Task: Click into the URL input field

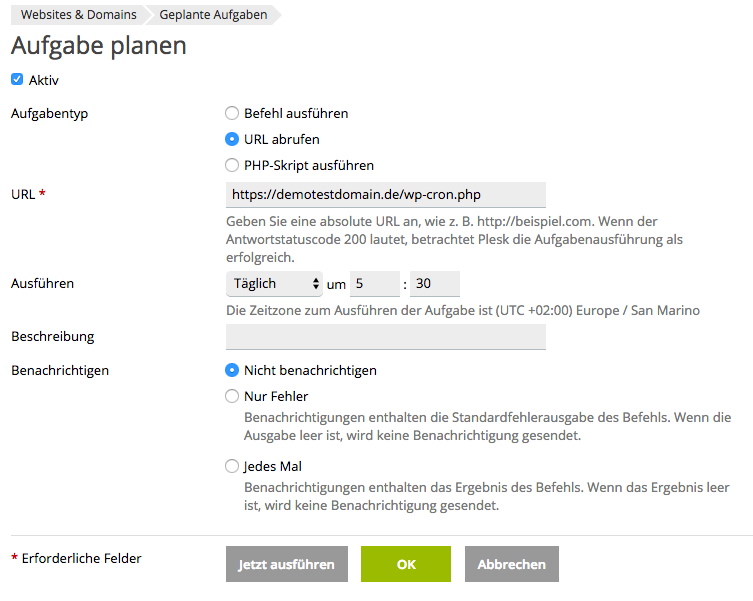Action: (386, 195)
